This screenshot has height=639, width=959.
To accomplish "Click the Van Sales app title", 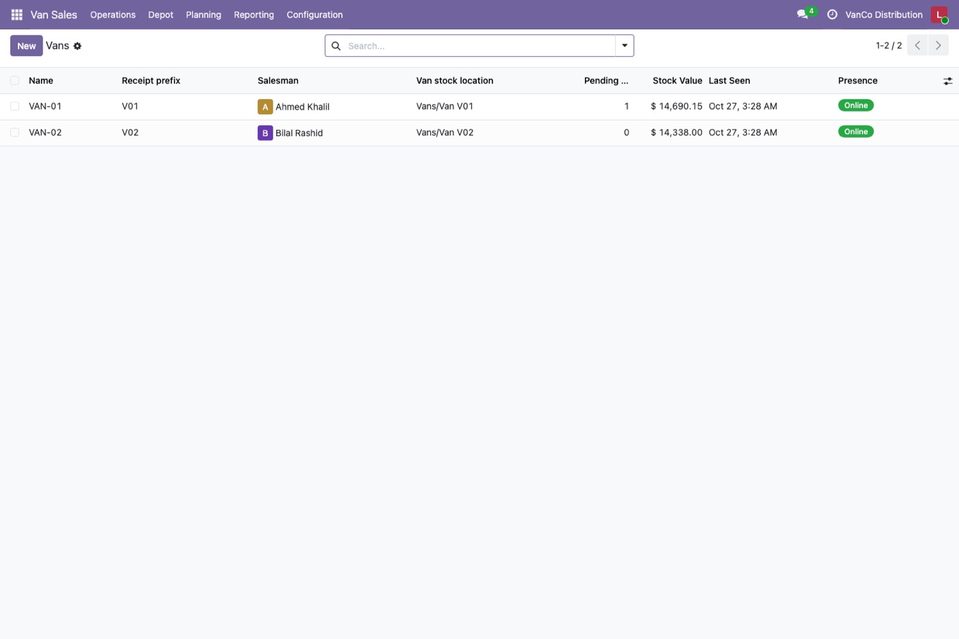I will coord(54,15).
